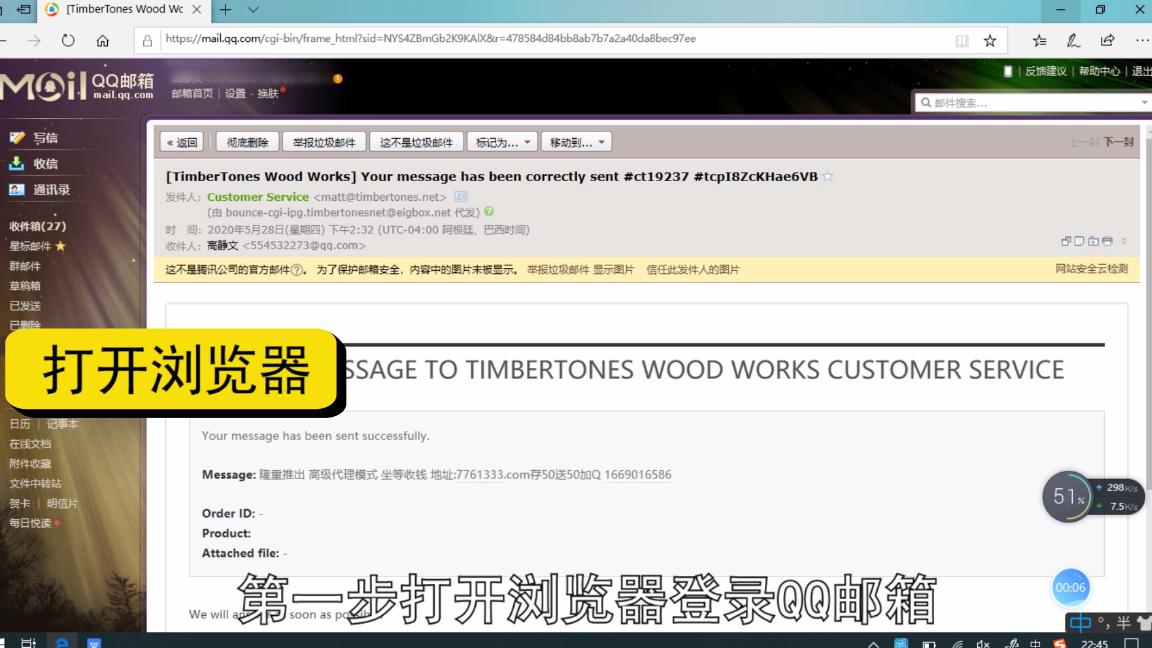Click the set-tabs-aside icon in browser title bar
The image size is (1152, 648).
pos(24,10)
